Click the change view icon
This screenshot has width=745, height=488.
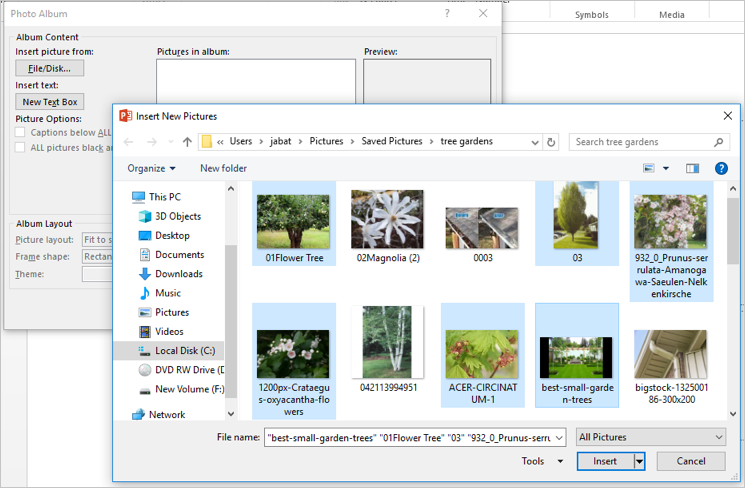[649, 169]
